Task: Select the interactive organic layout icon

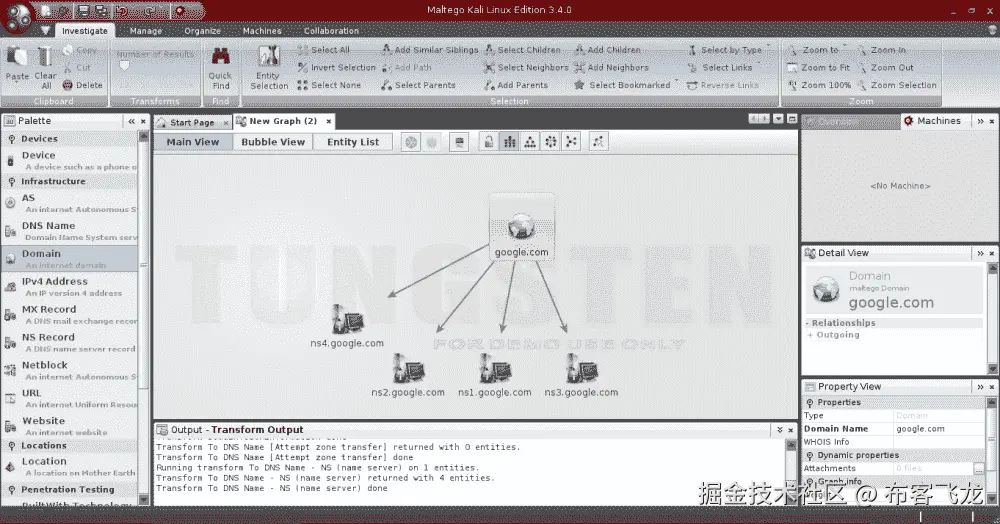Action: coord(598,142)
